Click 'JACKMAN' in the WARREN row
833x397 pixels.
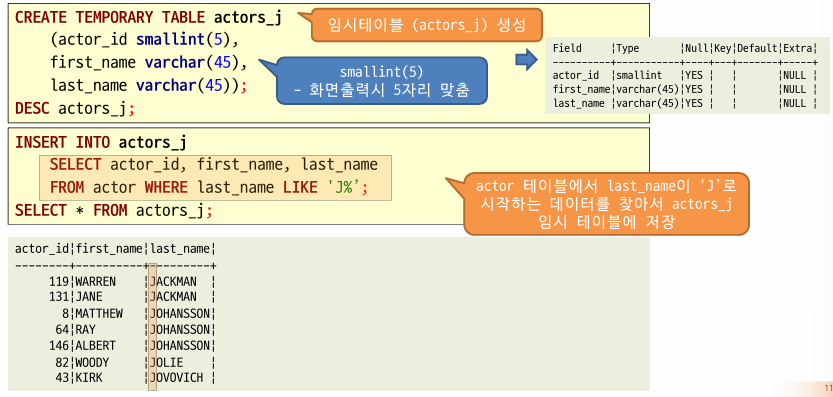[x=174, y=281]
